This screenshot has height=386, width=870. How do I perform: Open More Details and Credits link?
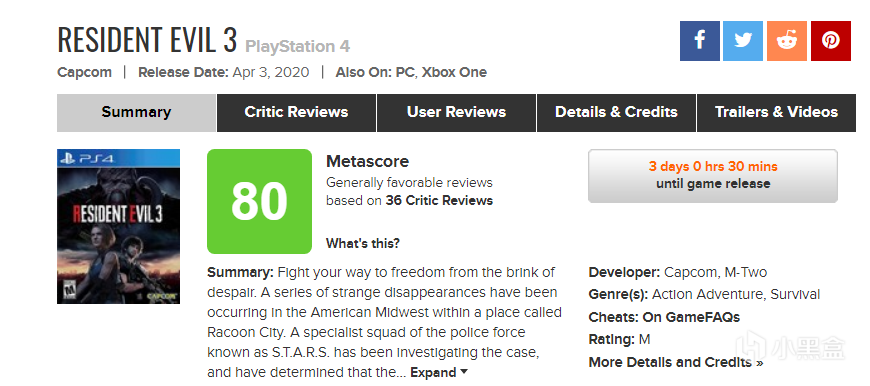(x=675, y=363)
